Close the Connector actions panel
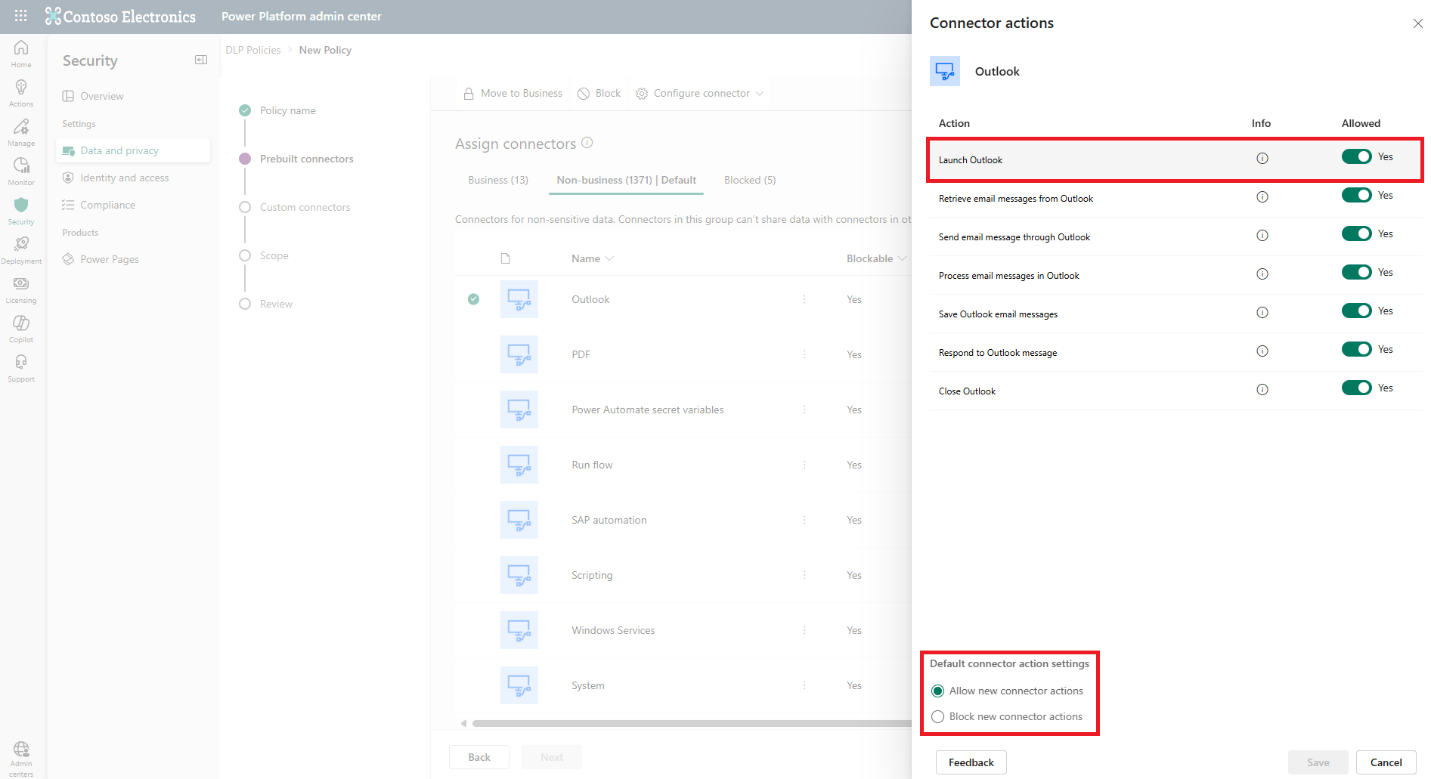 coord(1417,23)
